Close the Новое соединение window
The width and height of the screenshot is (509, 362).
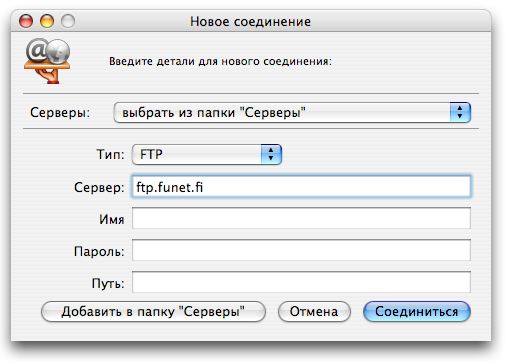26,21
